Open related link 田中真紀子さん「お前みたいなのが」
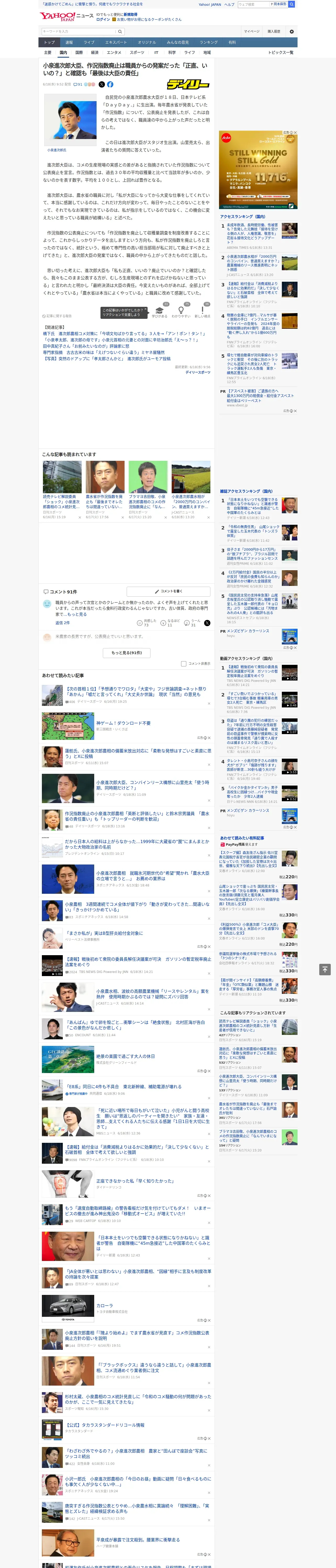The width and height of the screenshot is (336, 1568). point(86,346)
